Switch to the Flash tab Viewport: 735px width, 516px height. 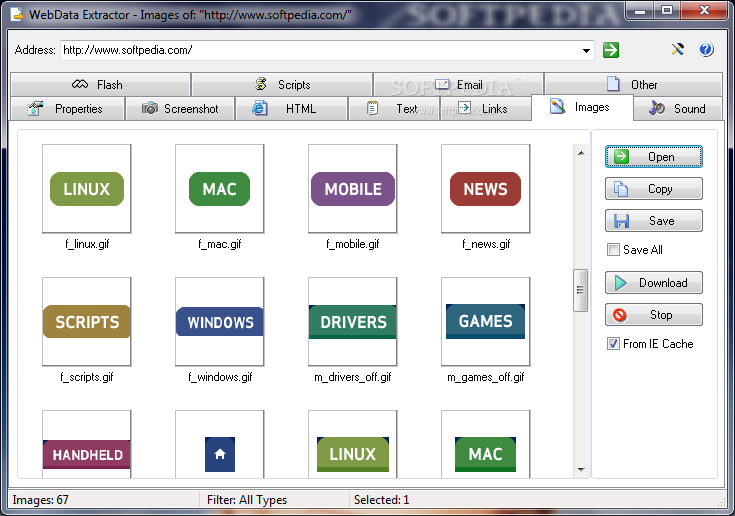100,84
